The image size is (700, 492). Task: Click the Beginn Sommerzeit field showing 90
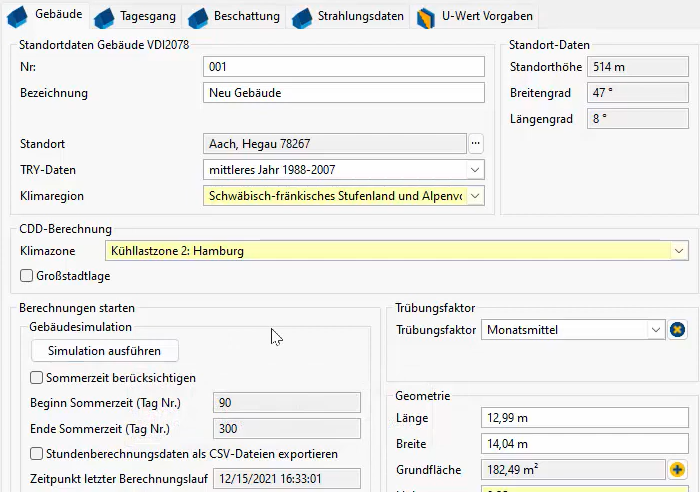pyautogui.click(x=287, y=403)
